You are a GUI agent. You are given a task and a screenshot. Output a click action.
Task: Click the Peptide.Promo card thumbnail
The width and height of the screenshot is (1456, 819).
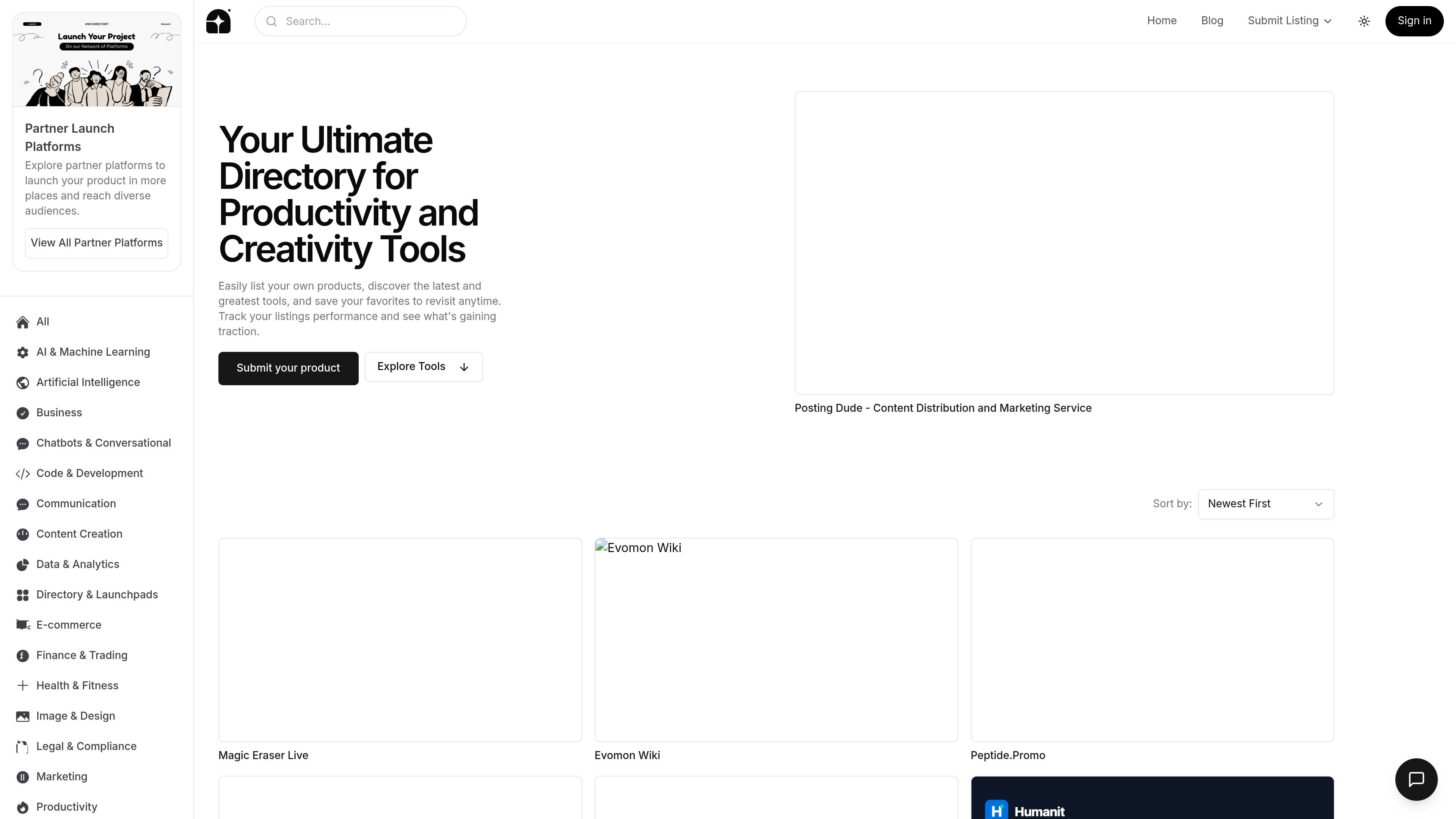(1153, 640)
